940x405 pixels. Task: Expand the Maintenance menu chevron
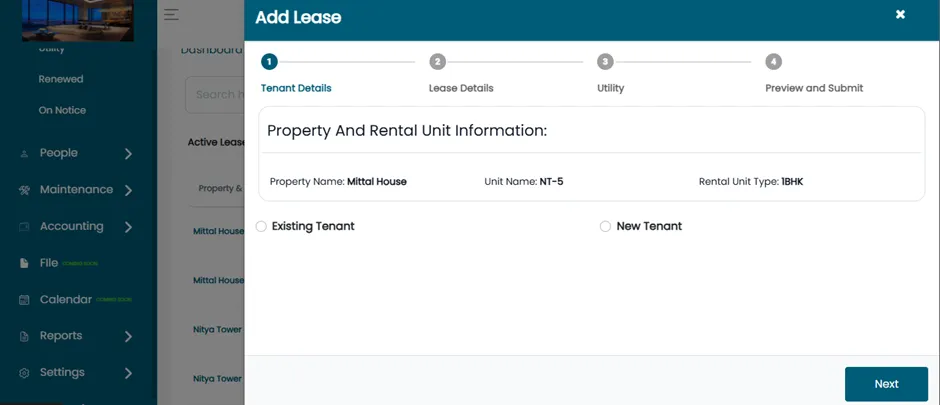(x=128, y=191)
